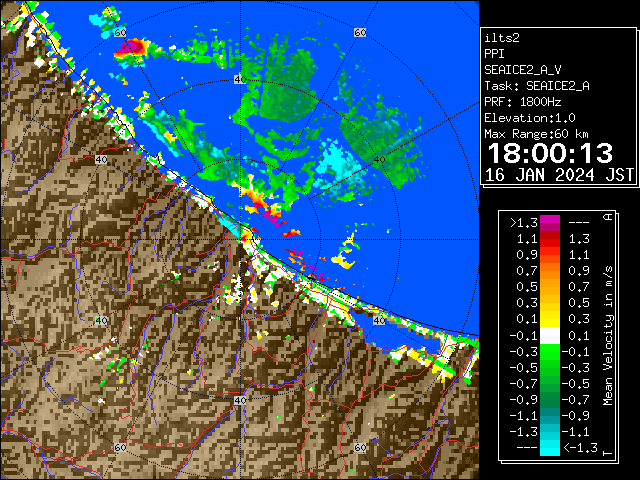Viewport: 640px width, 480px height.
Task: Select the "Elevation:1.0" entry
Action: point(529,118)
